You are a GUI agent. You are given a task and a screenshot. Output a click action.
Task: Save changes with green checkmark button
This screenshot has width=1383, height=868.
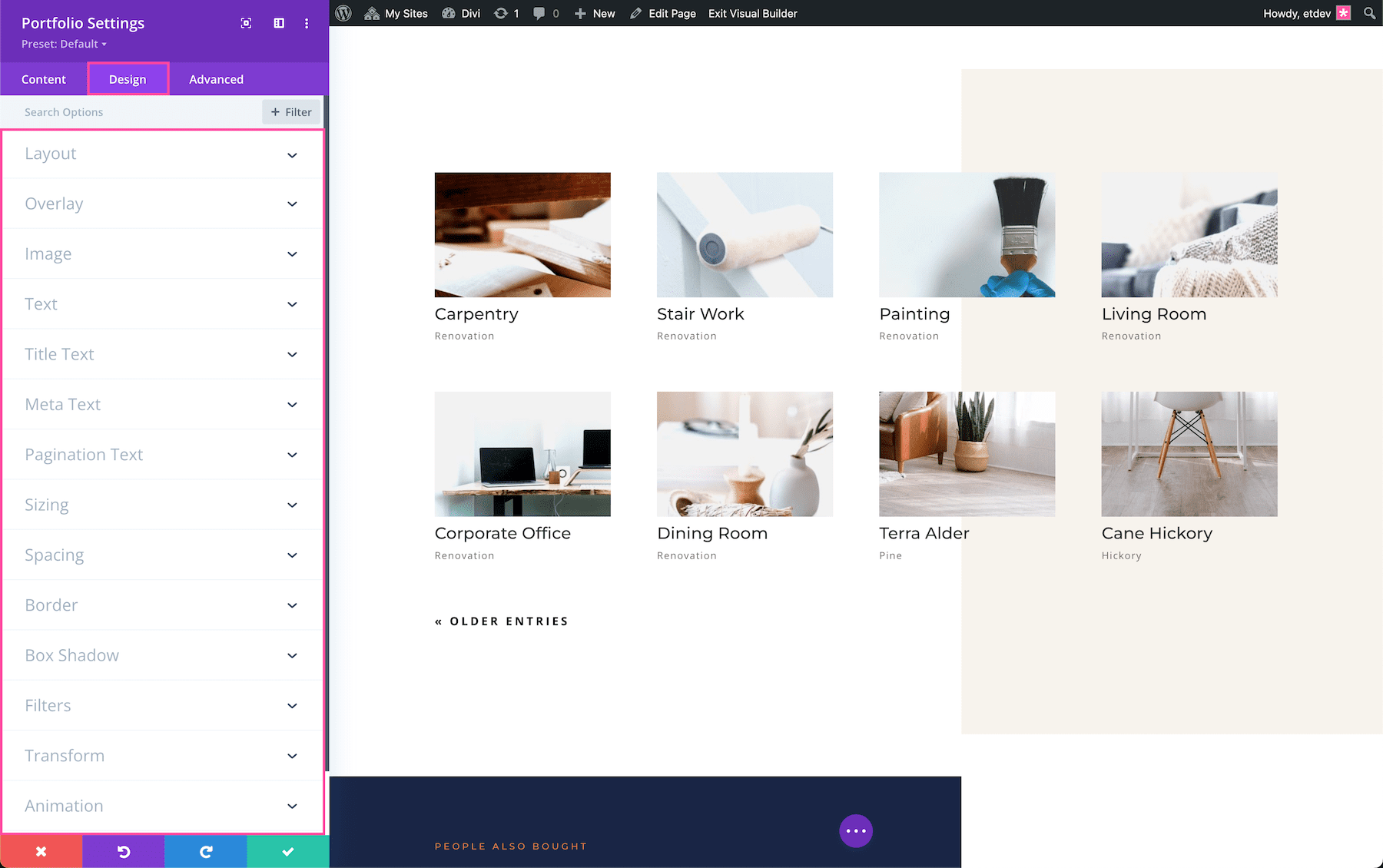coord(287,851)
